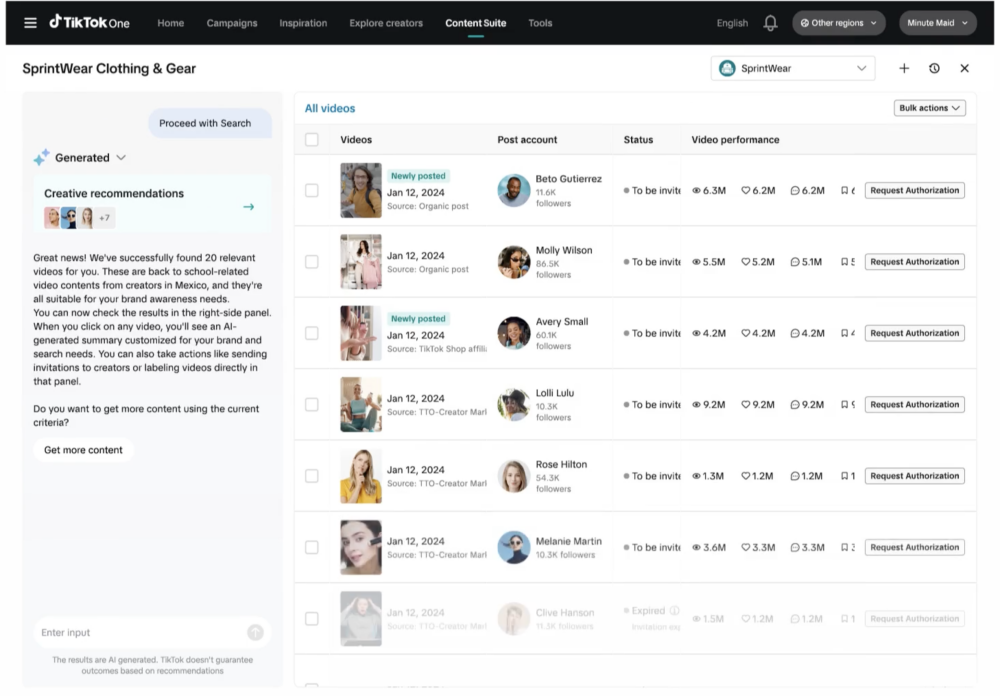This screenshot has height=696, width=1000.
Task: Click Rose Hilton profile avatar
Action: [514, 476]
